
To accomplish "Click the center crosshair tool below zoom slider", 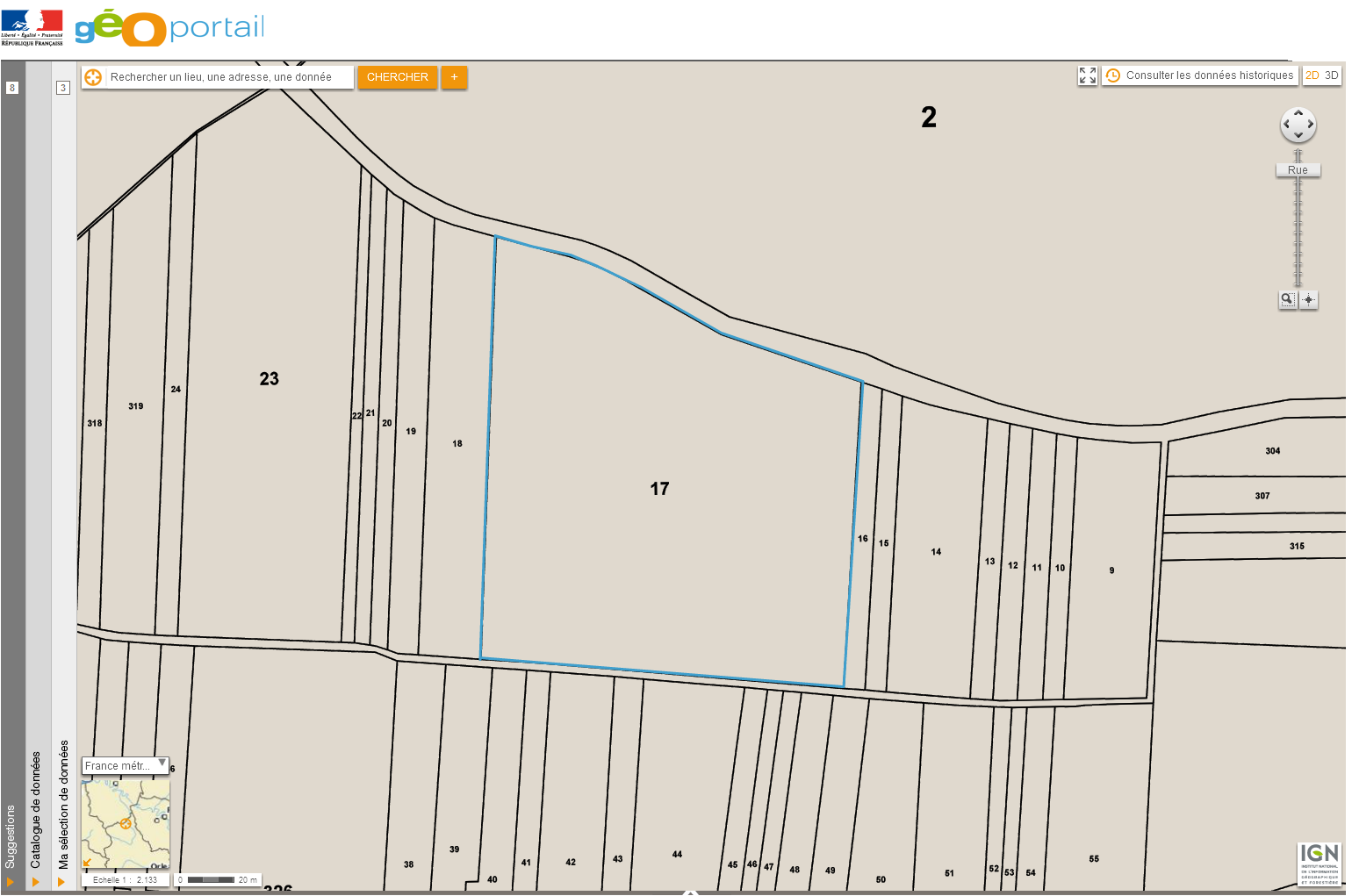I will [1309, 299].
